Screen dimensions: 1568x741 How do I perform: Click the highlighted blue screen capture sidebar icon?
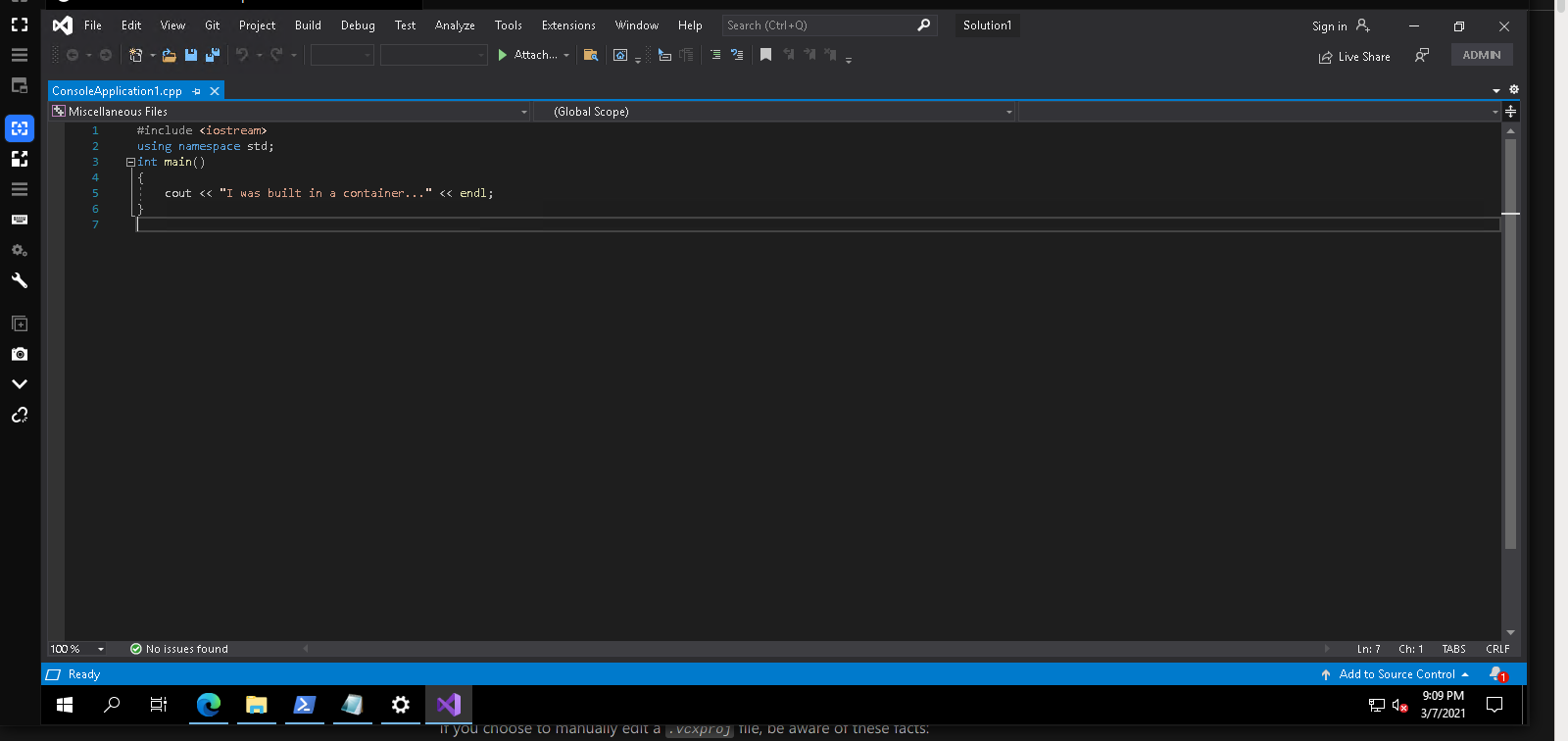click(20, 128)
